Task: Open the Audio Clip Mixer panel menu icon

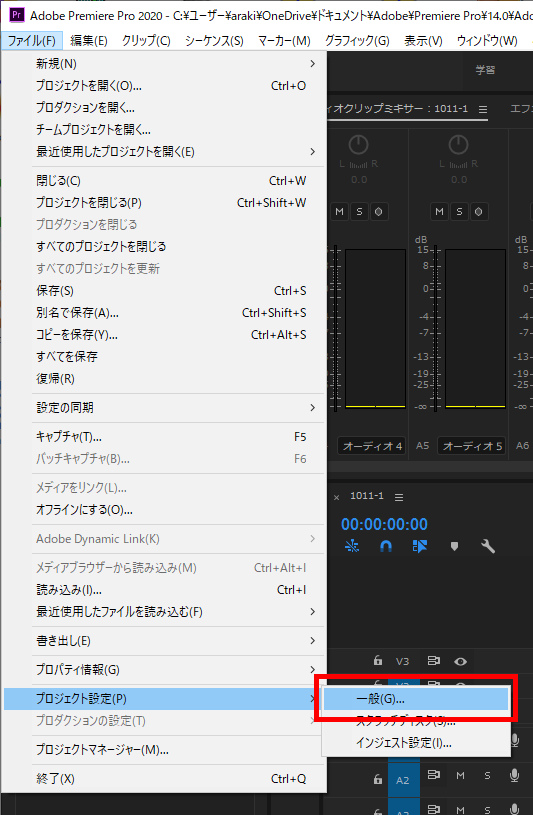Action: coord(483,109)
